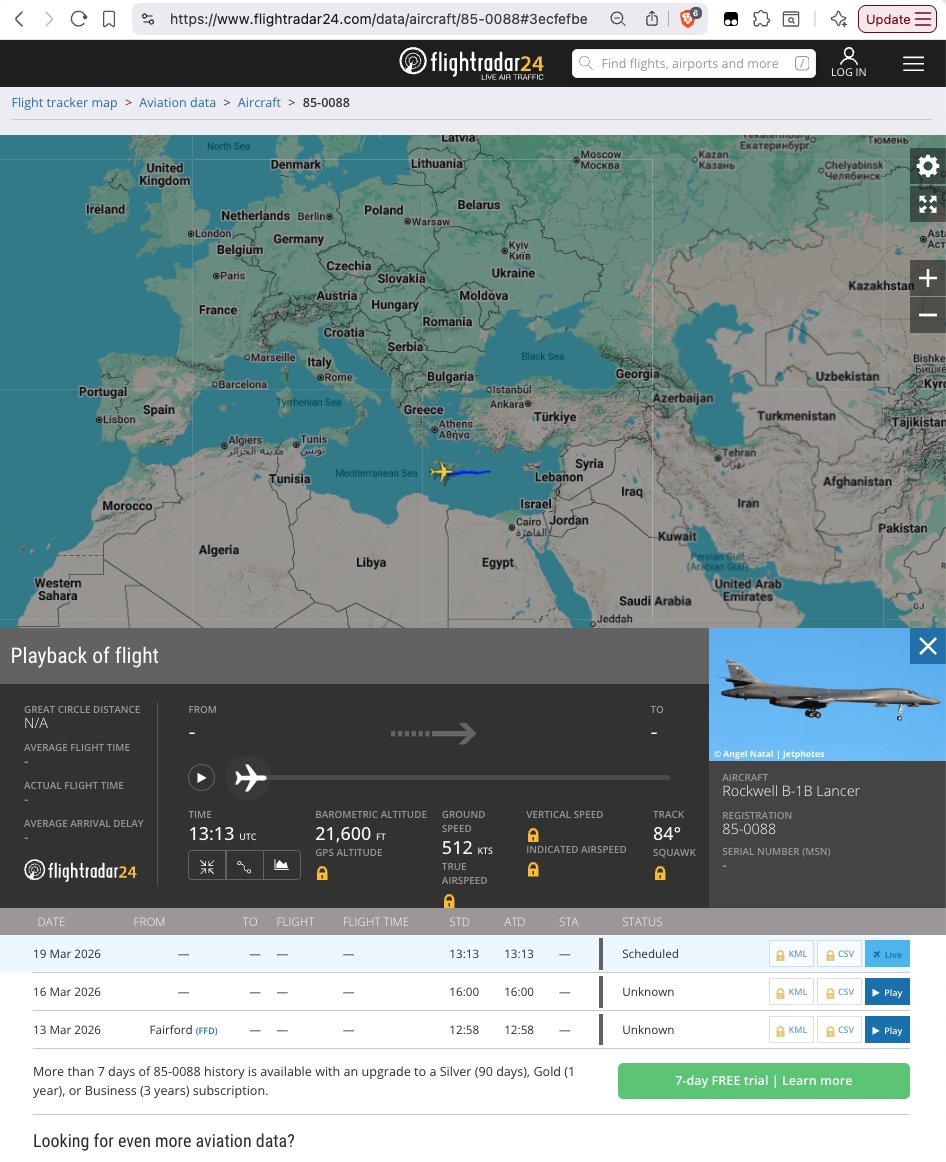Toggle center-on-aircraft map button

[x=207, y=866]
